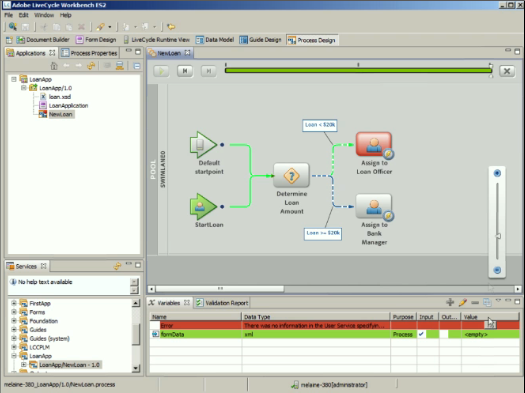Screen dimensions: 525x393
Task: Click the yellow back arrow icon
Action: point(171,27)
